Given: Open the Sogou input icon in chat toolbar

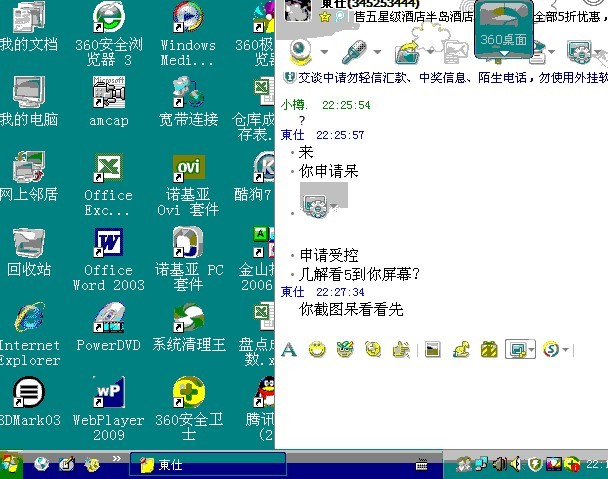Looking at the screenshot, I should click(551, 350).
